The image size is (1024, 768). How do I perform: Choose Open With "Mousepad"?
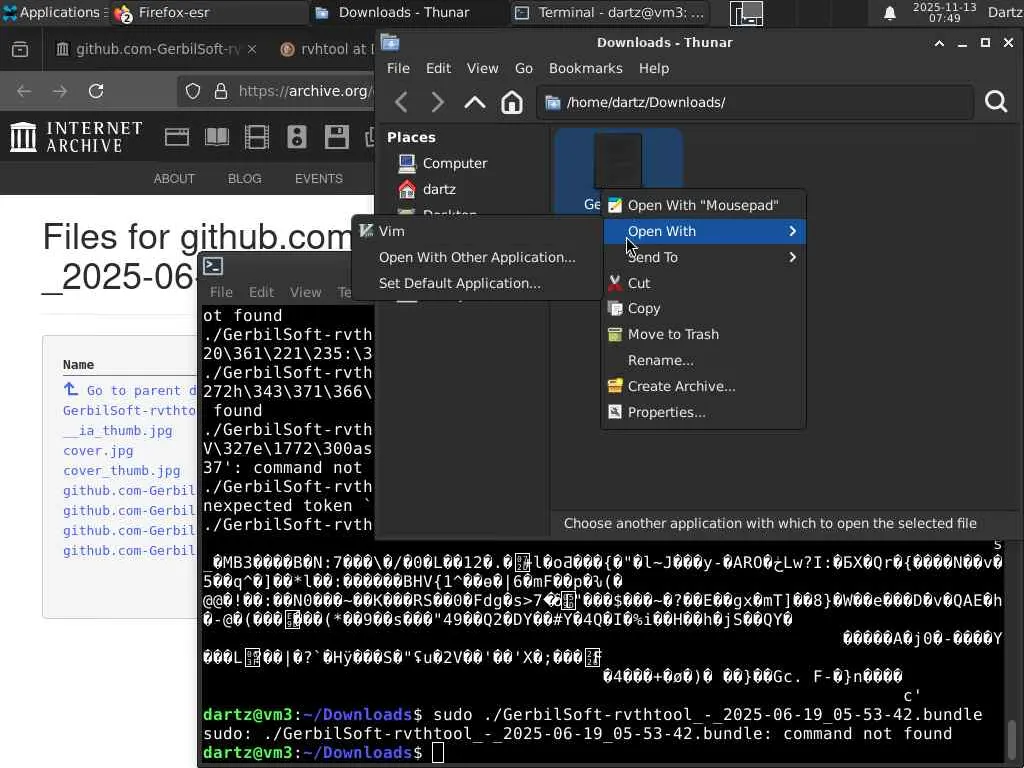[703, 205]
